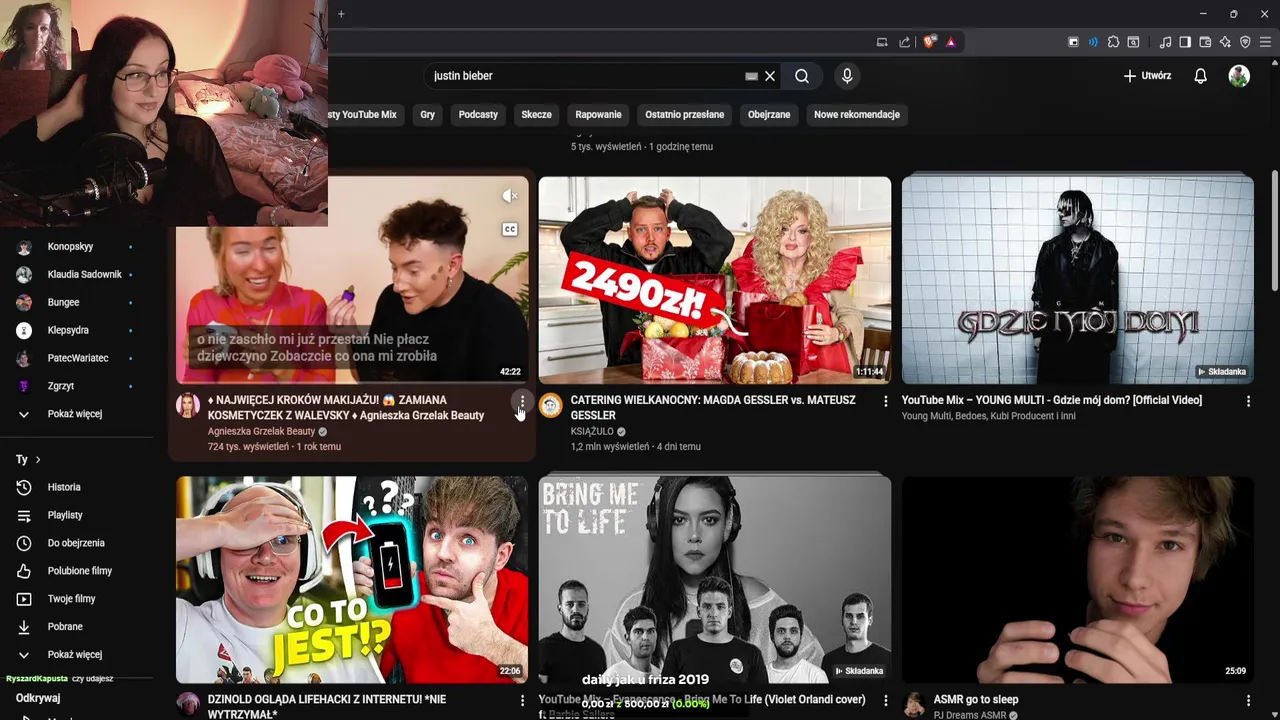Open the on-screen keyboard icon in the search box
Screen dimensions: 1280x720
[752, 76]
